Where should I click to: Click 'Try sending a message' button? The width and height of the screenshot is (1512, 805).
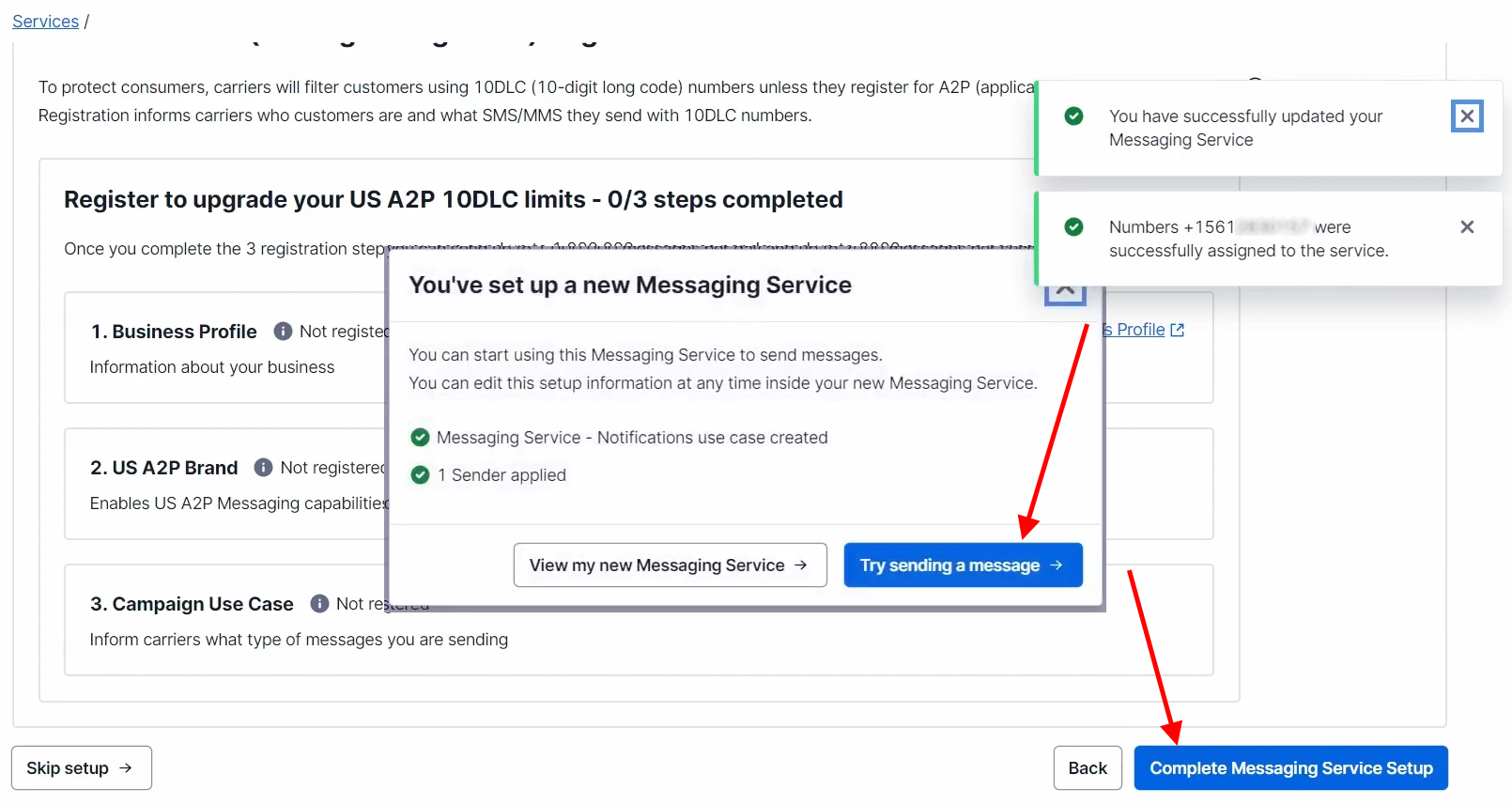coord(963,565)
